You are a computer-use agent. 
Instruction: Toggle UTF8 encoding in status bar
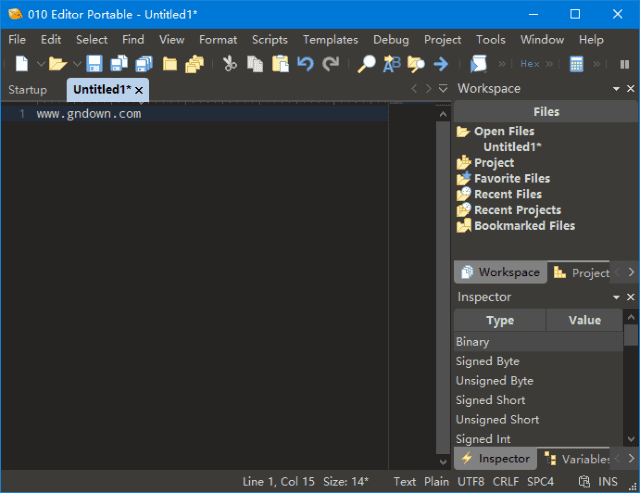[470, 482]
